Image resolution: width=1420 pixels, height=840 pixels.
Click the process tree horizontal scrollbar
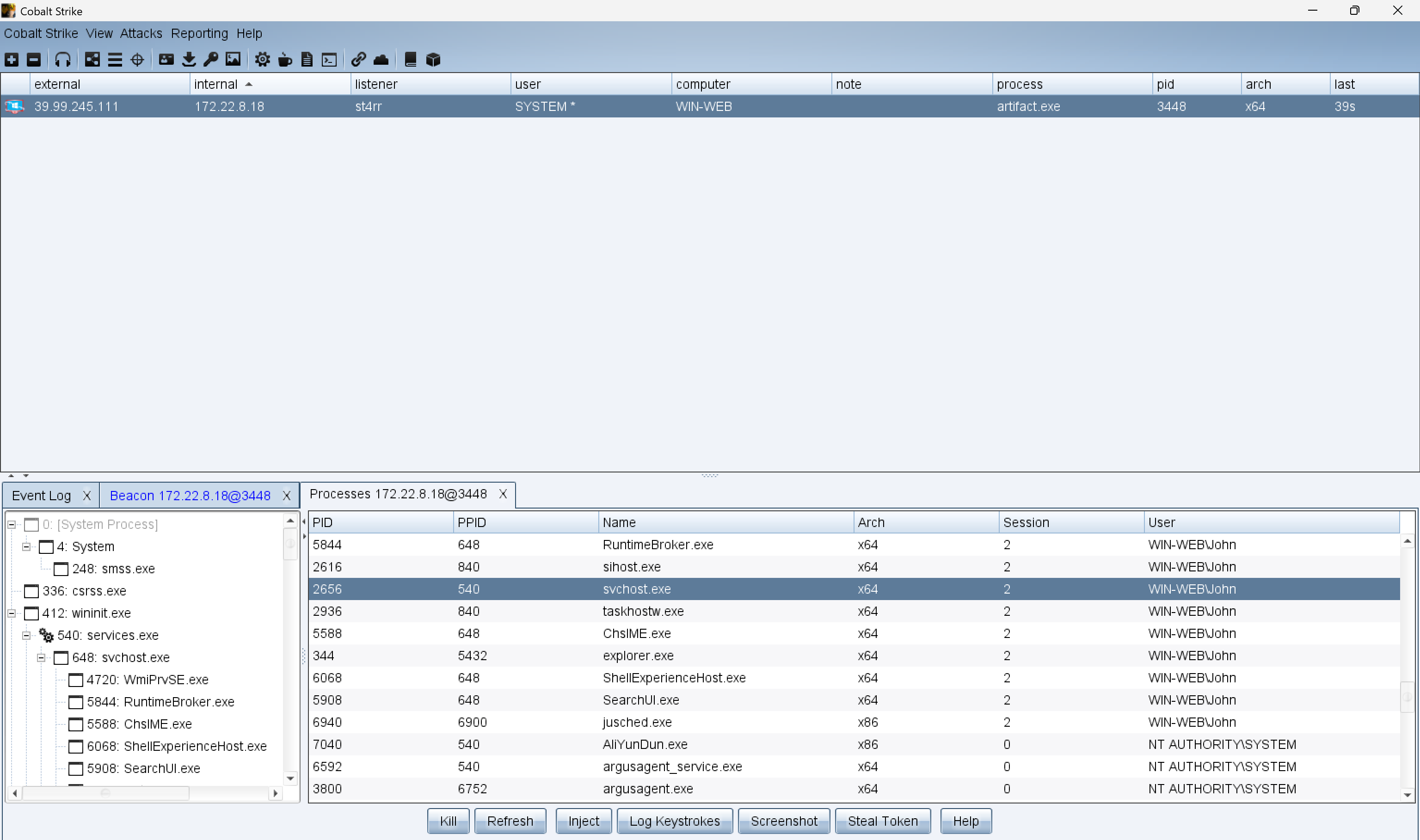105,793
